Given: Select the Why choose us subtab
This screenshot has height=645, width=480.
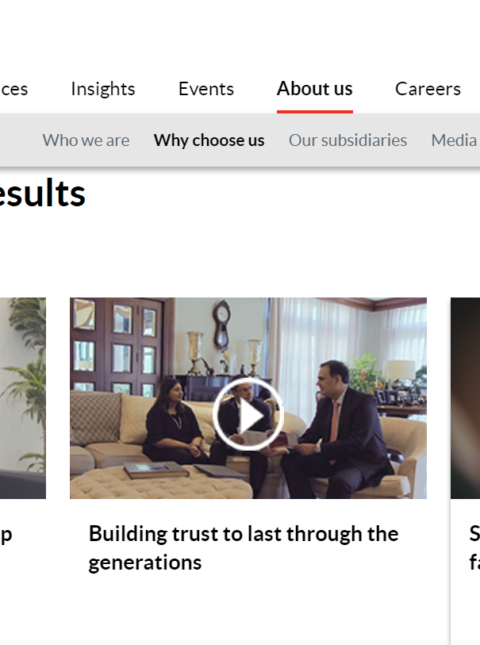Looking at the screenshot, I should coord(209,140).
